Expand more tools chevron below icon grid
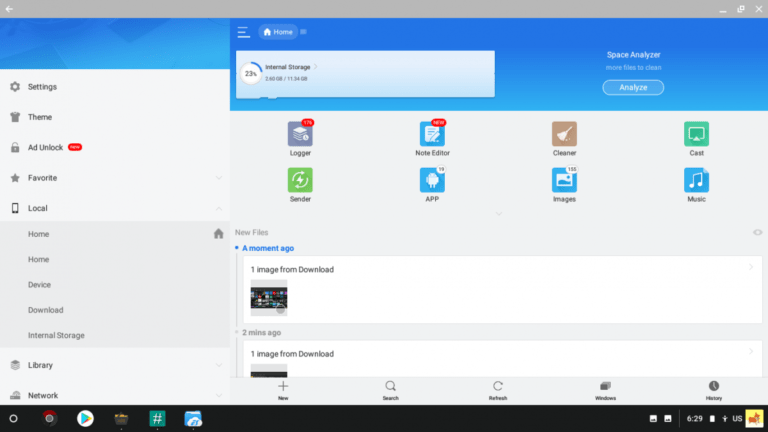This screenshot has width=768, height=432. coord(498,213)
